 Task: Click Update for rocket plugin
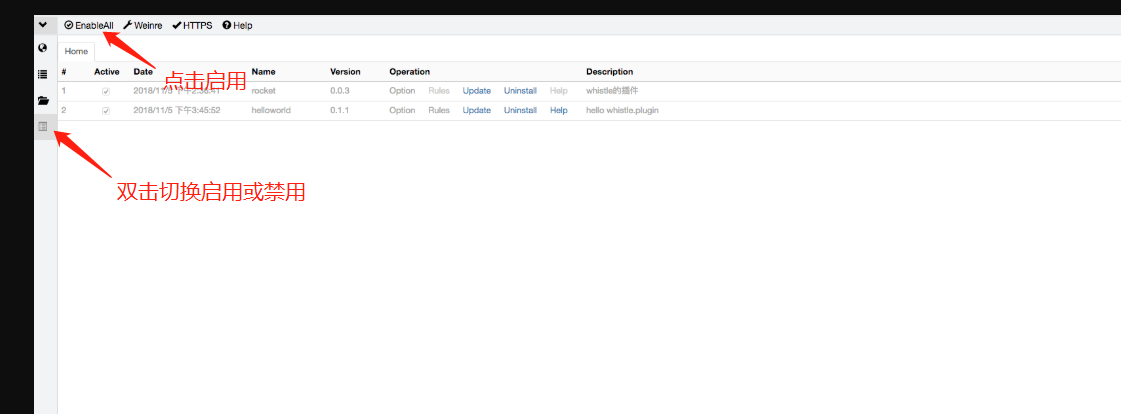pyautogui.click(x=477, y=91)
